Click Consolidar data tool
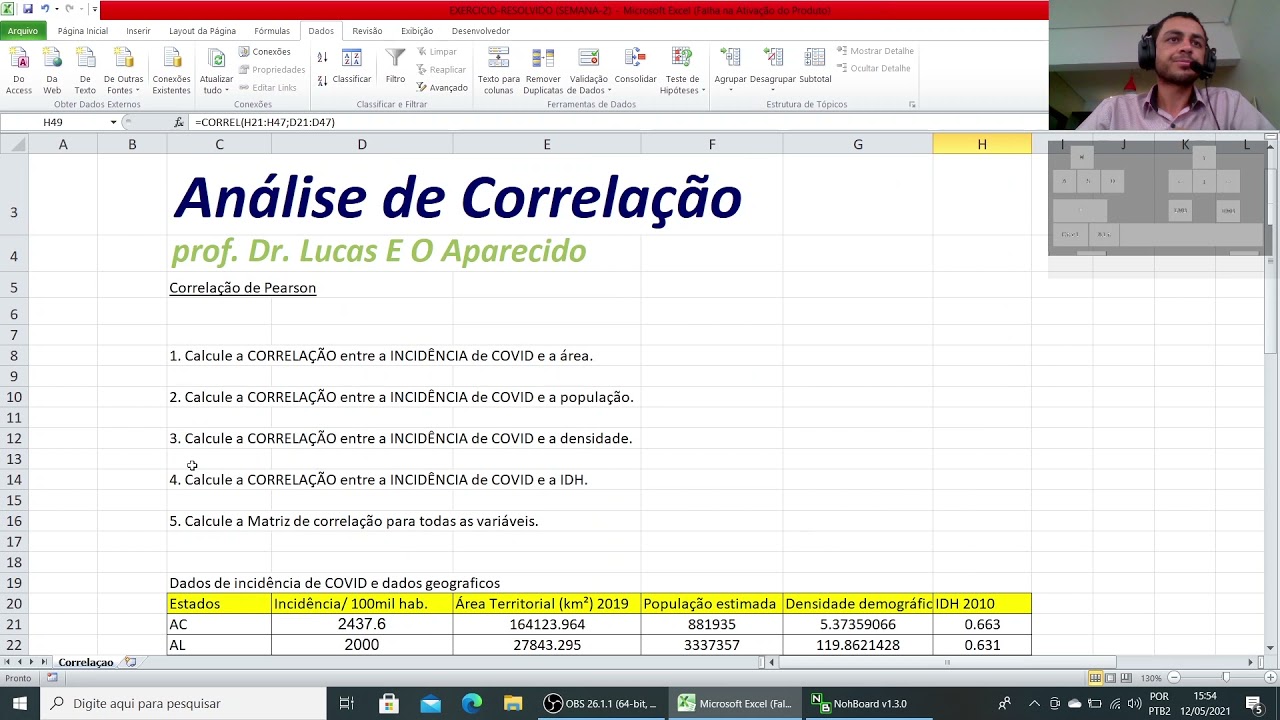The width and height of the screenshot is (1280, 720). click(x=635, y=66)
